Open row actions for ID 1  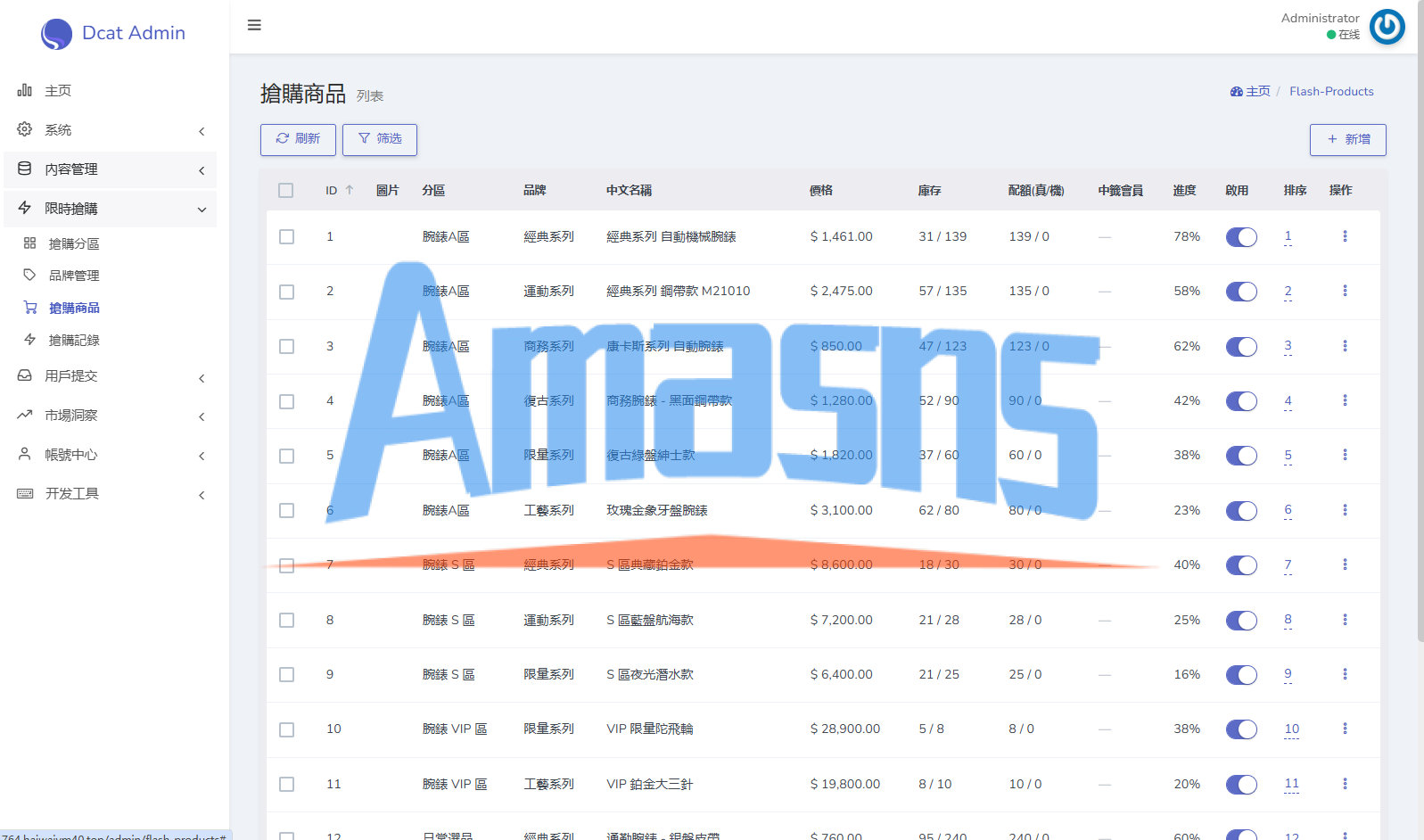1345,236
